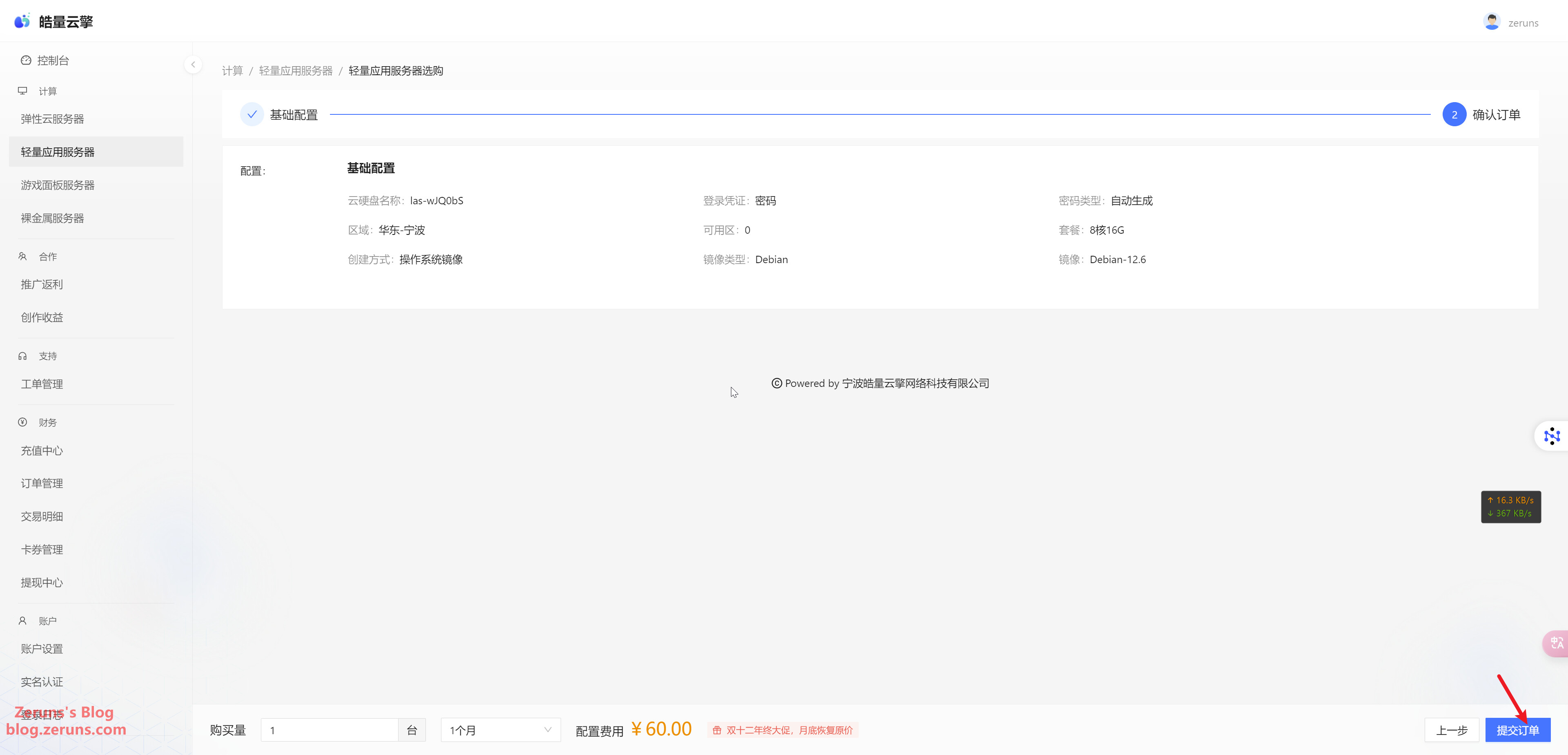The image size is (1568, 755).
Task: Click the 计算 breadcrumb link
Action: click(x=232, y=71)
